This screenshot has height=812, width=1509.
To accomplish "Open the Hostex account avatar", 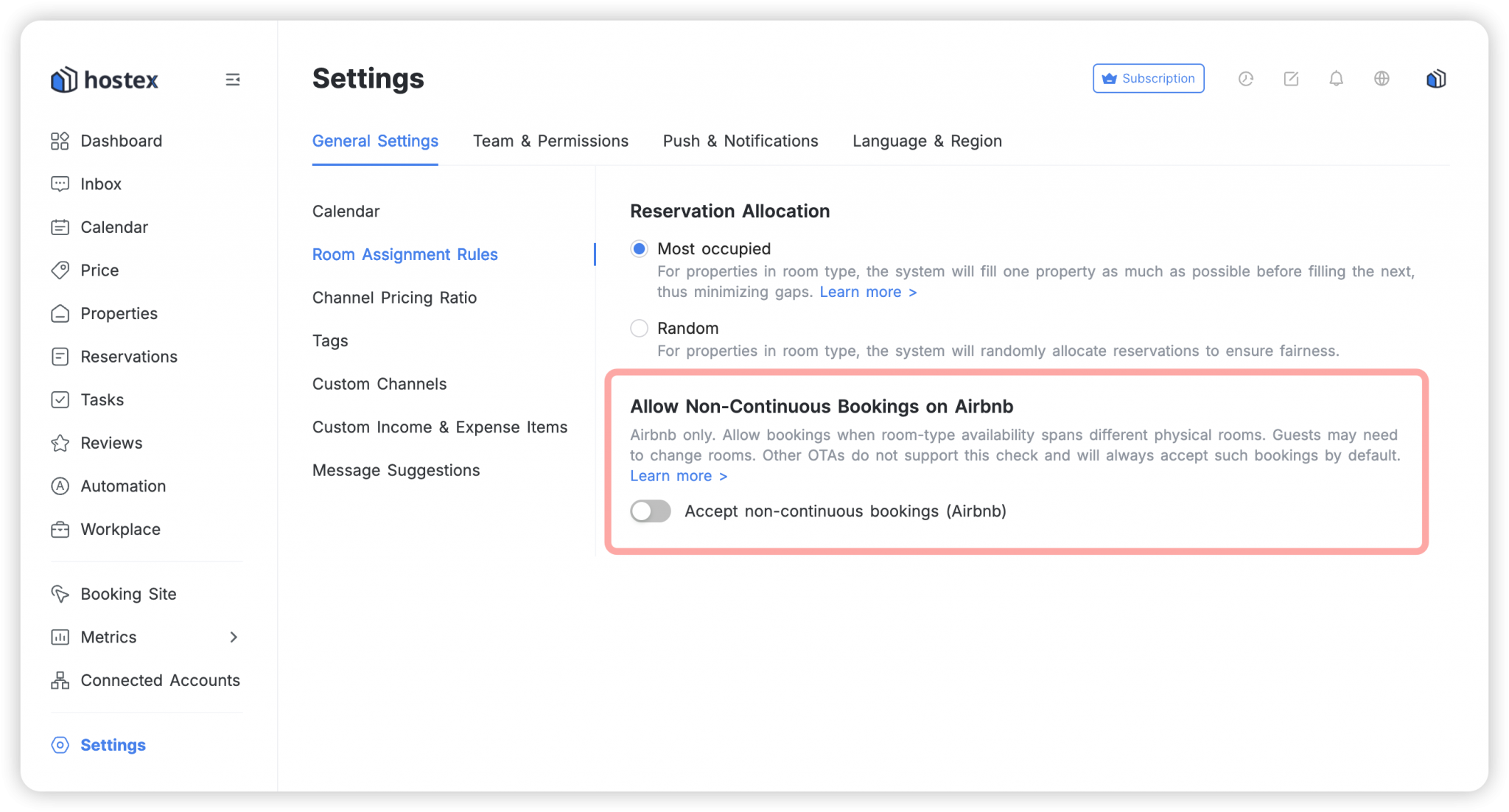I will point(1435,79).
